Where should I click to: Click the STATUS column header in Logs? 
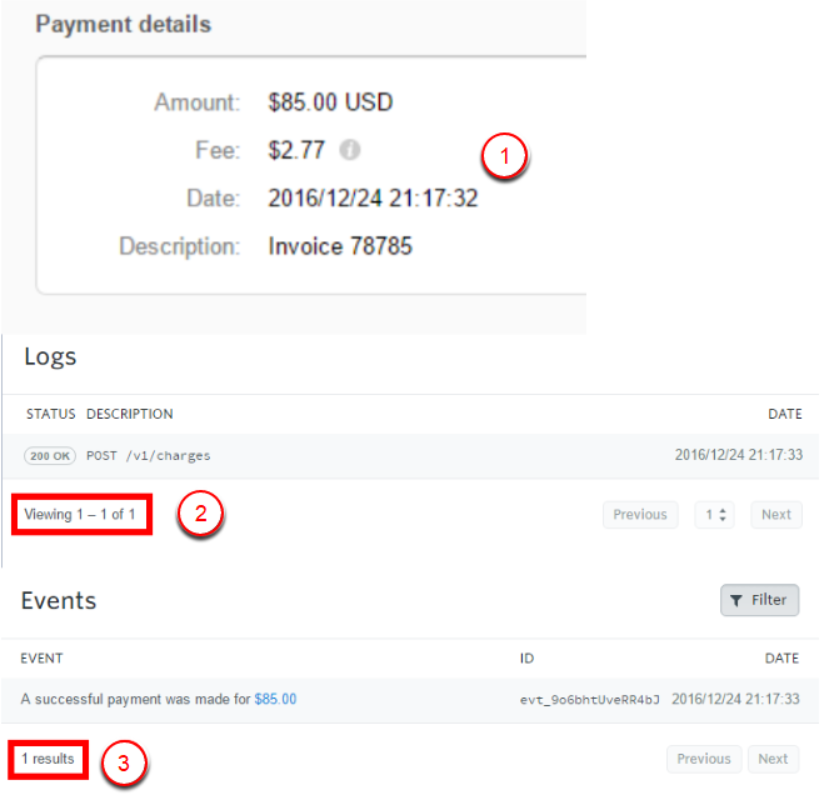pyautogui.click(x=51, y=414)
